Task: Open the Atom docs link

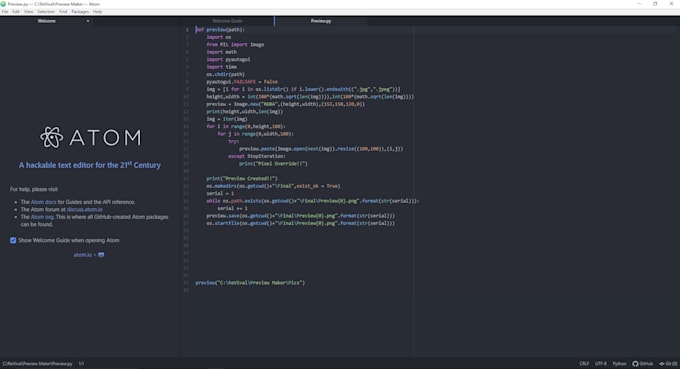Action: tap(43, 202)
